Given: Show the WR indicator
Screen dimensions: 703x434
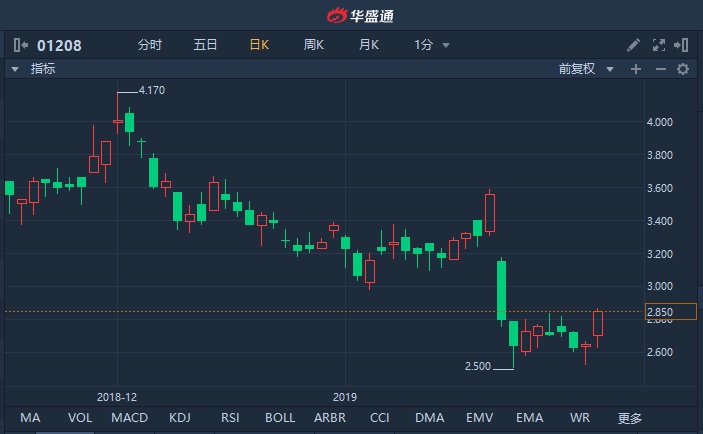Looking at the screenshot, I should pos(580,418).
